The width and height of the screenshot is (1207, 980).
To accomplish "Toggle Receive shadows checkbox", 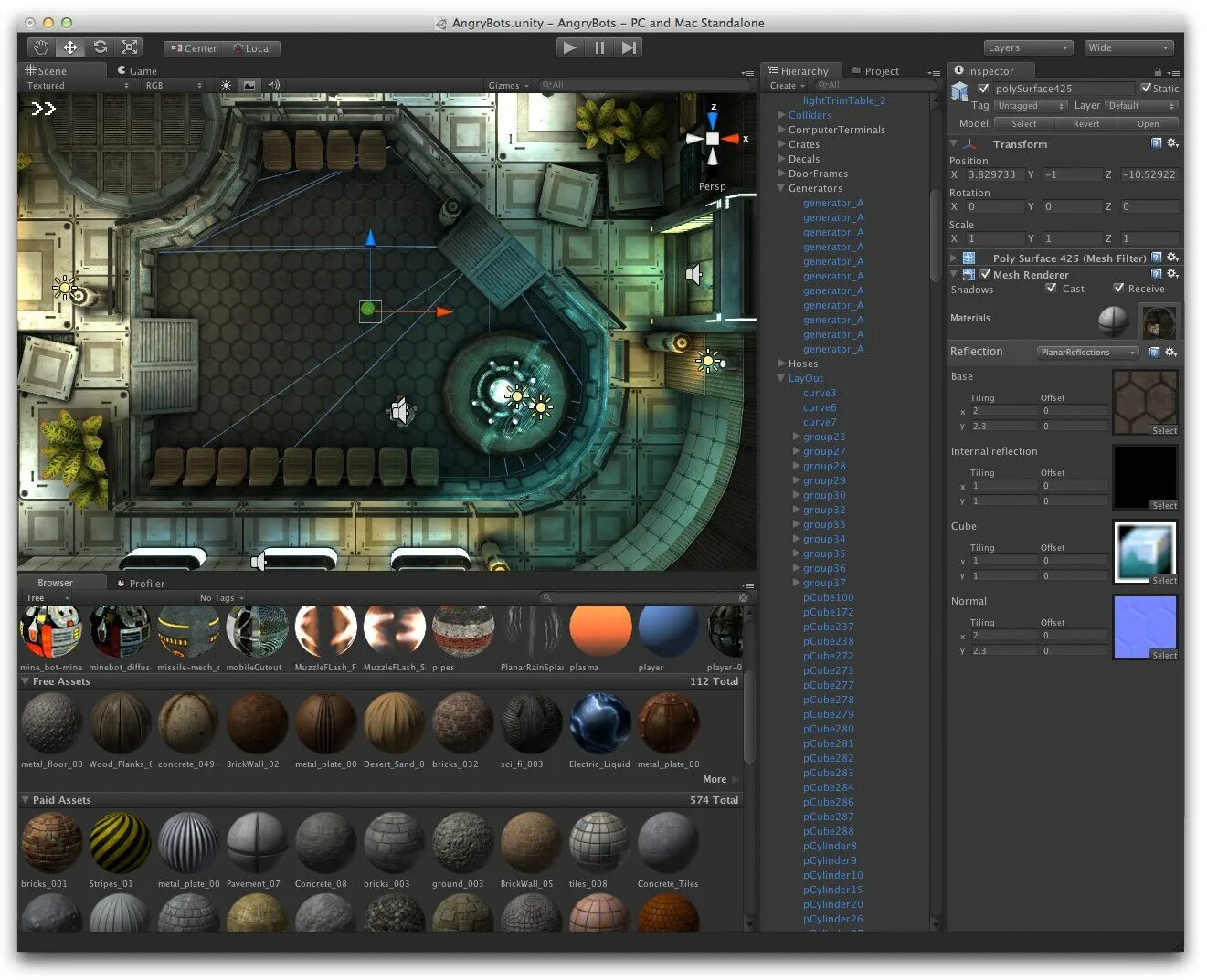I will coord(1118,288).
